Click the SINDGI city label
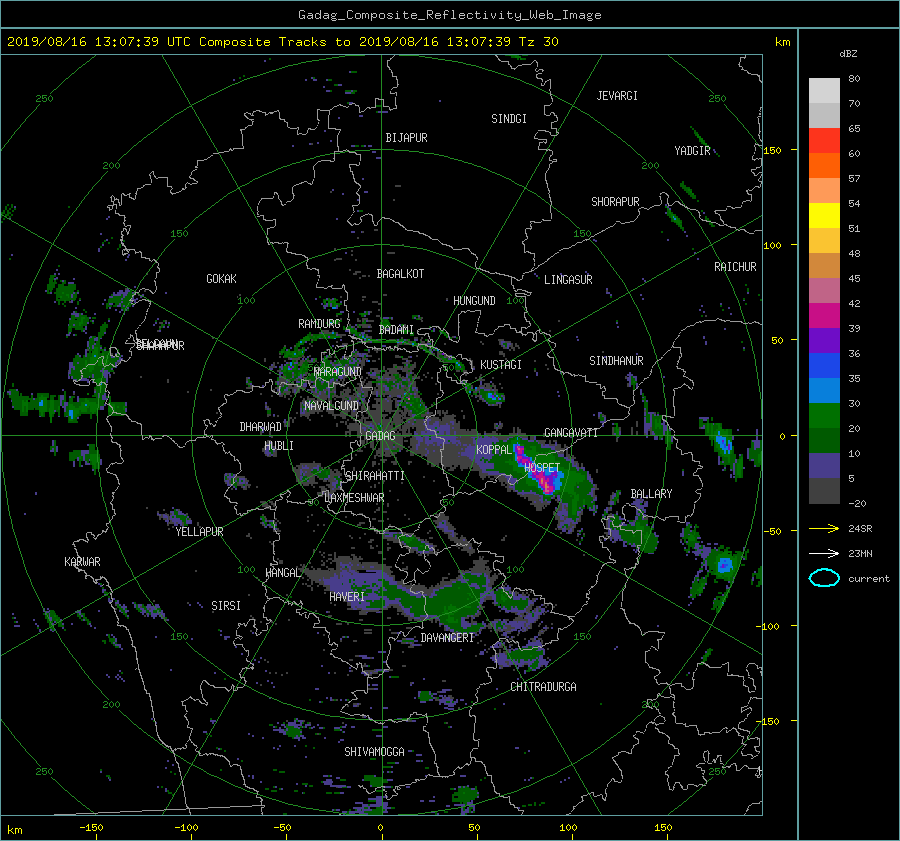 (x=509, y=119)
